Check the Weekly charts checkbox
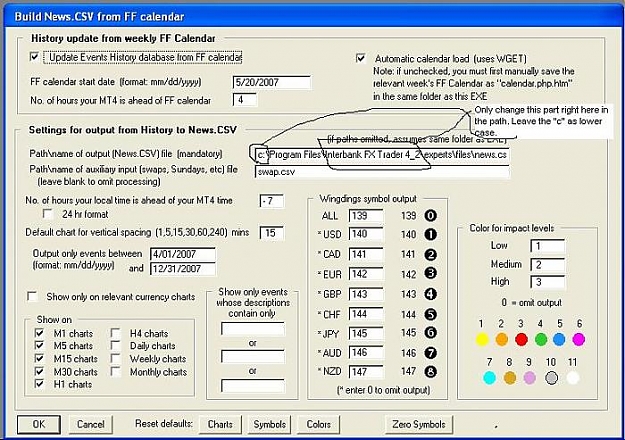Viewport: 625px width, 440px height. 116,358
